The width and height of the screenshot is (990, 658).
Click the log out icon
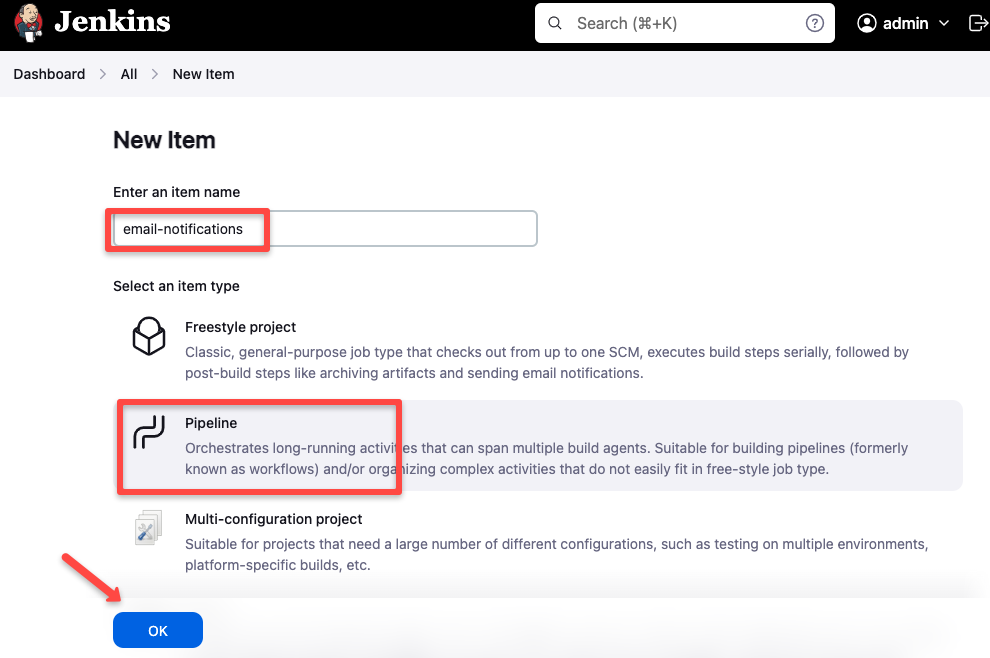pos(978,23)
